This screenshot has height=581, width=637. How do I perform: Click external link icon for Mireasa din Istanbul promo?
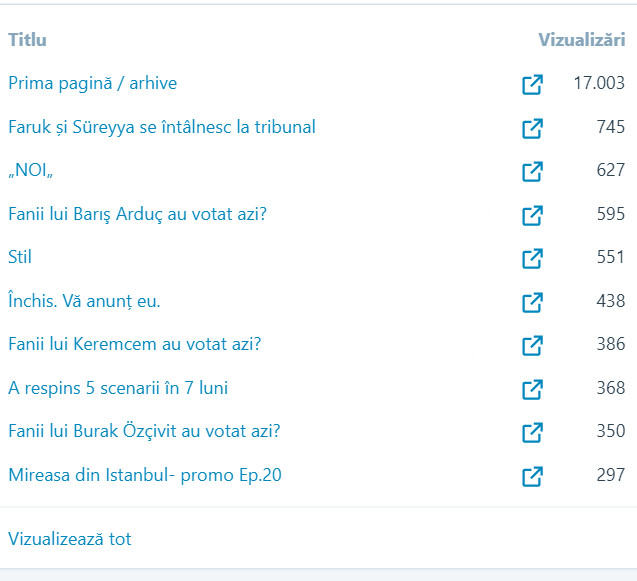[x=533, y=476]
